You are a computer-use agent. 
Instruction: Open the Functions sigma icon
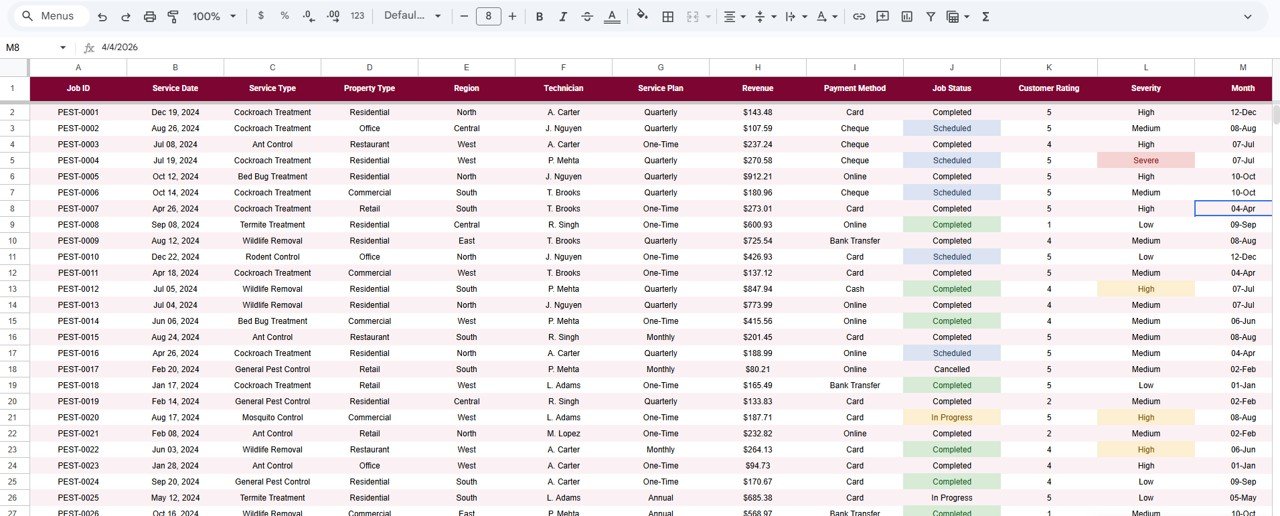986,17
